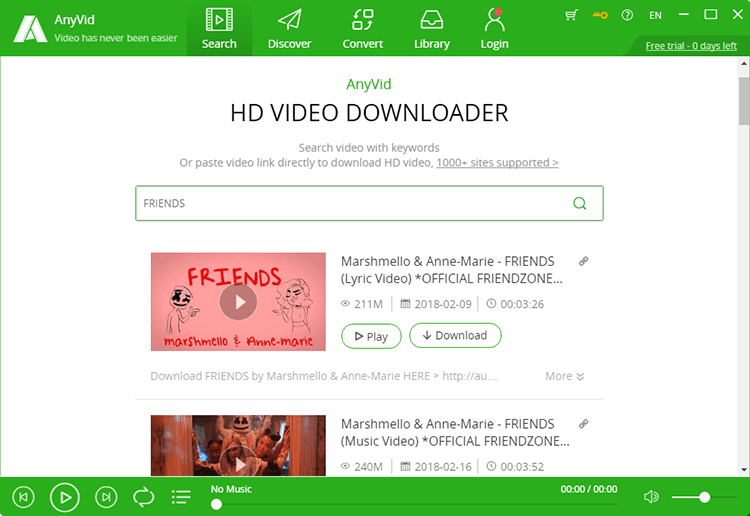
Task: Open the Search tab
Action: (x=219, y=28)
